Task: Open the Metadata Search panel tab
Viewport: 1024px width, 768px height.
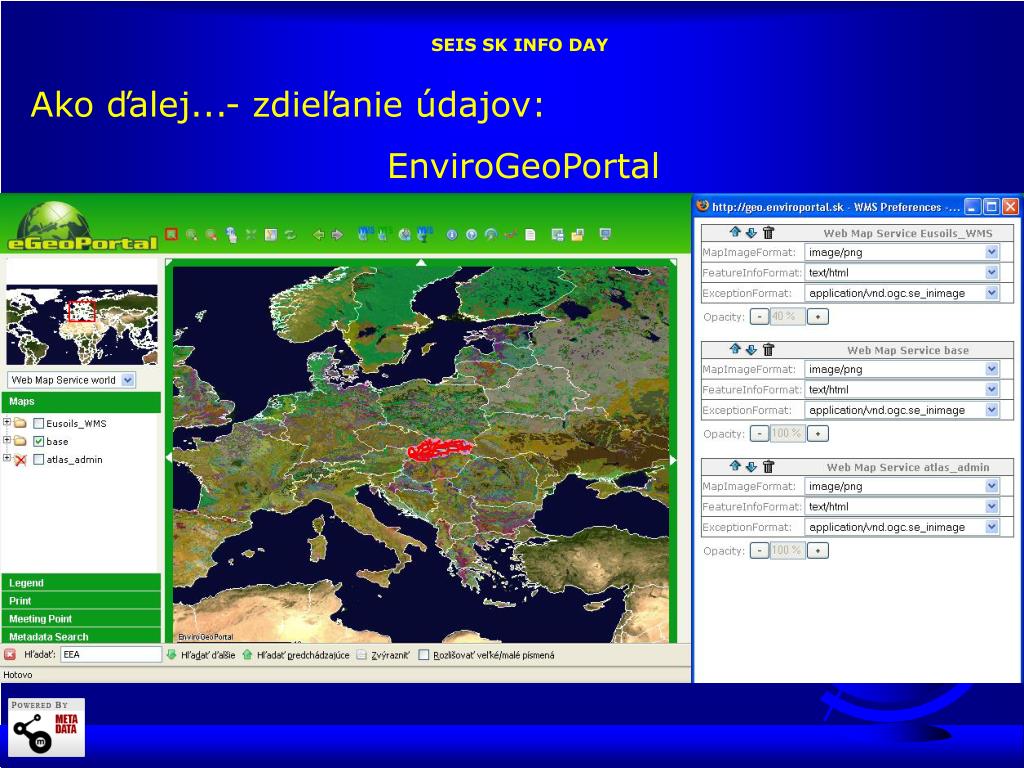Action: [x=81, y=636]
